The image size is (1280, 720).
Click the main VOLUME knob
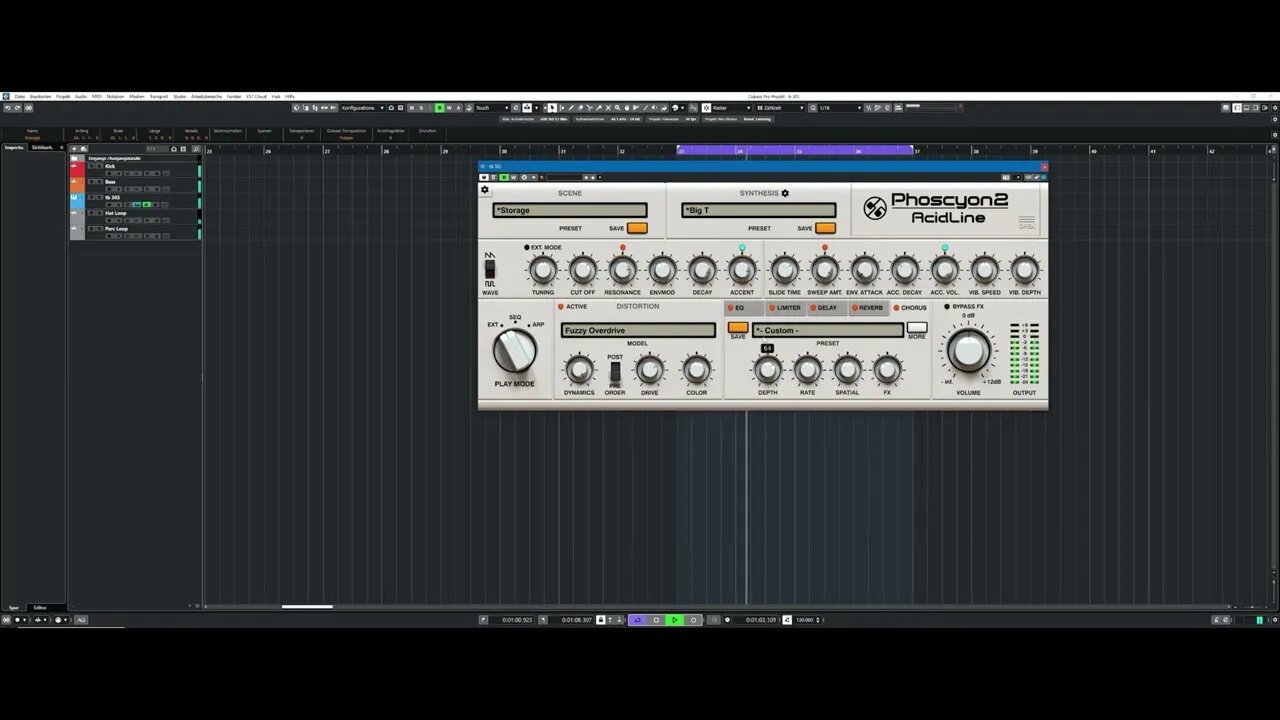click(968, 350)
